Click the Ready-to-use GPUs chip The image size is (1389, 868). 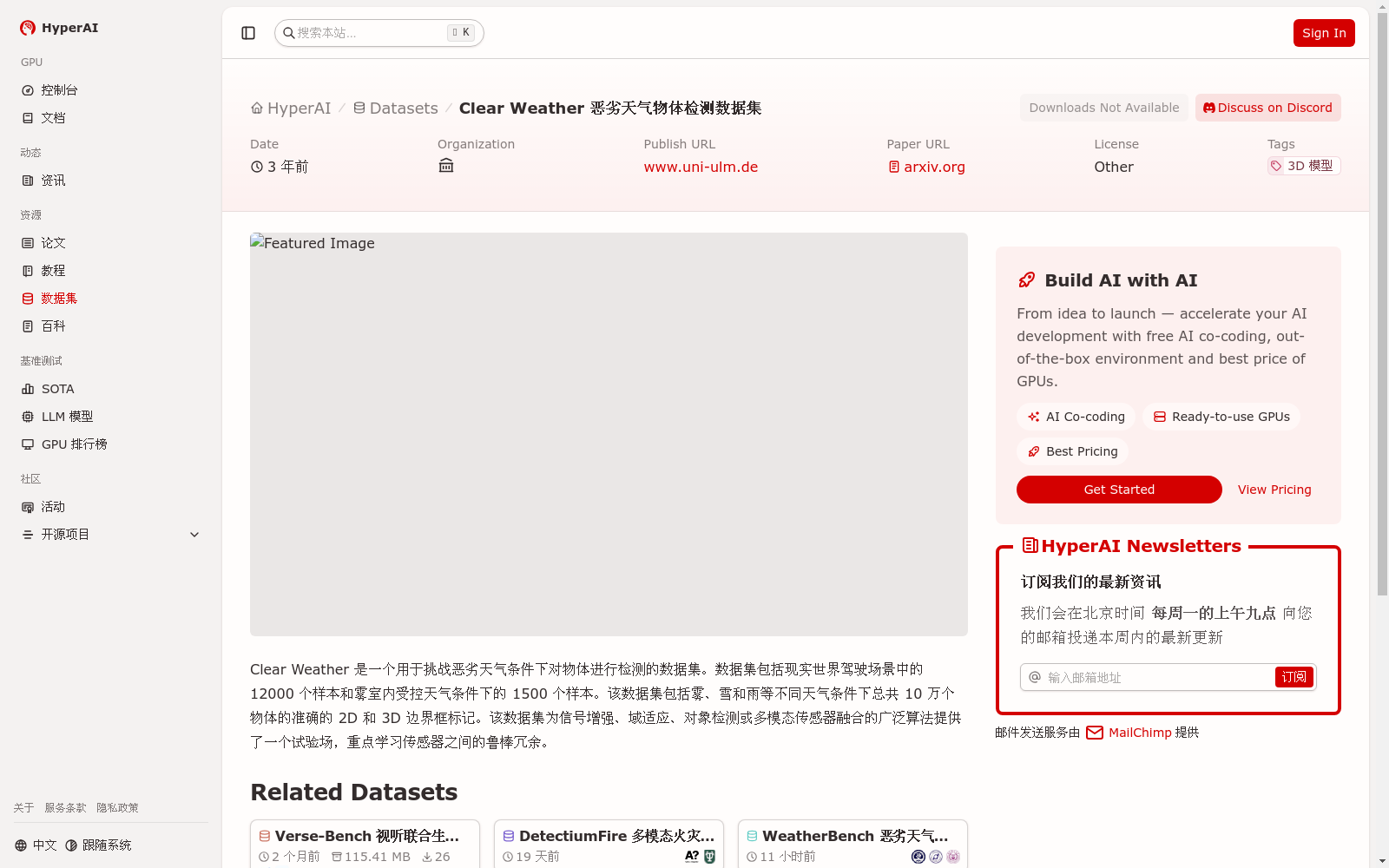1221,417
